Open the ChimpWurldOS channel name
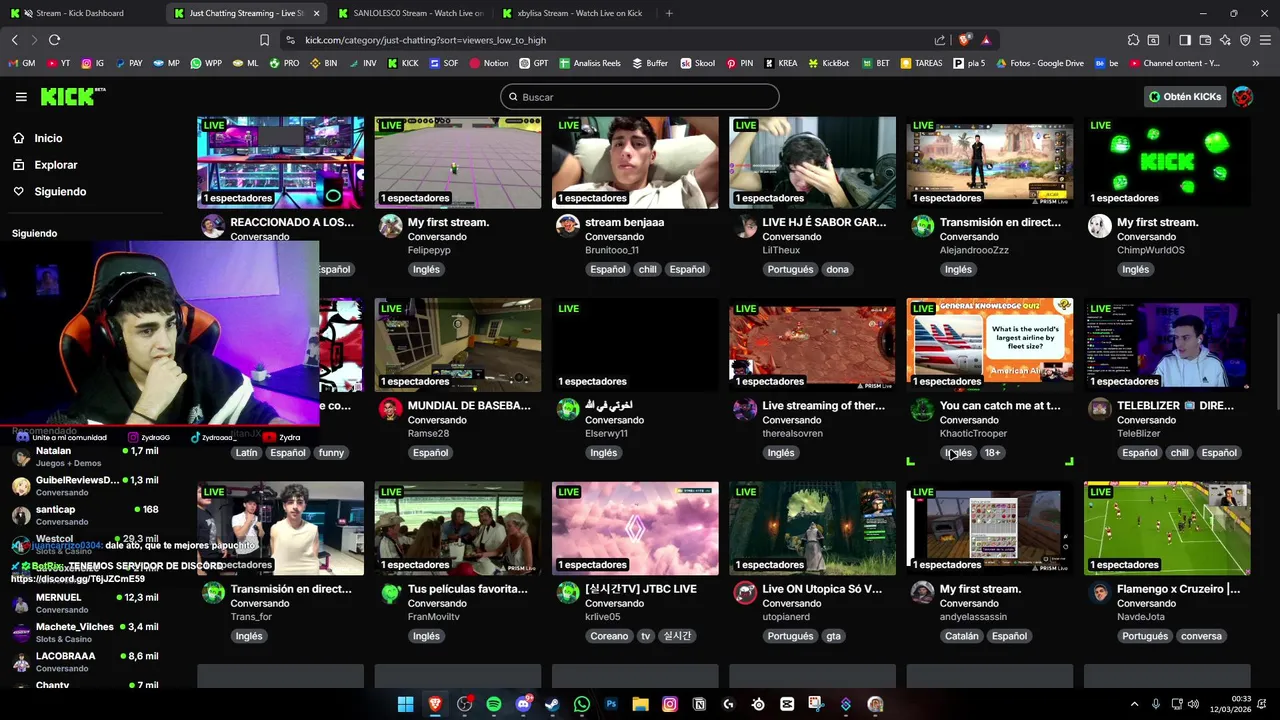The image size is (1280, 720). click(1150, 250)
